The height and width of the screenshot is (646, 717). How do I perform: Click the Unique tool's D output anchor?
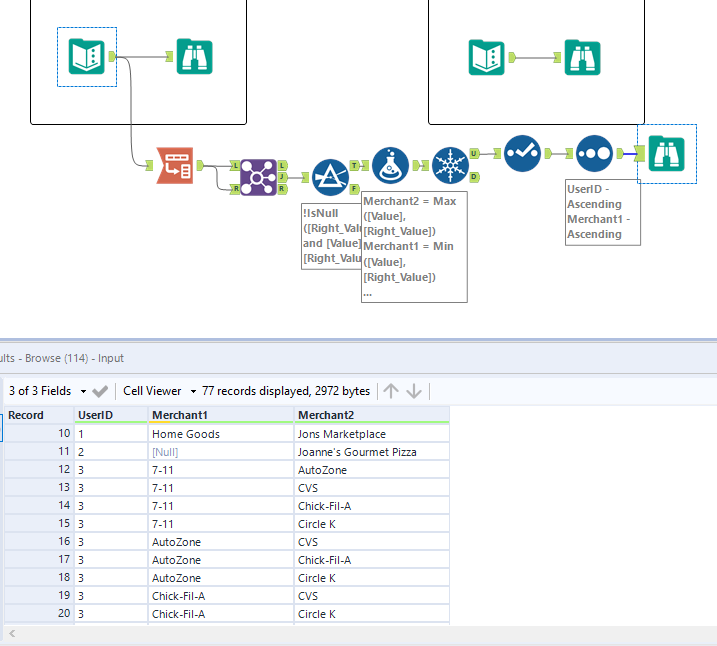[x=474, y=176]
